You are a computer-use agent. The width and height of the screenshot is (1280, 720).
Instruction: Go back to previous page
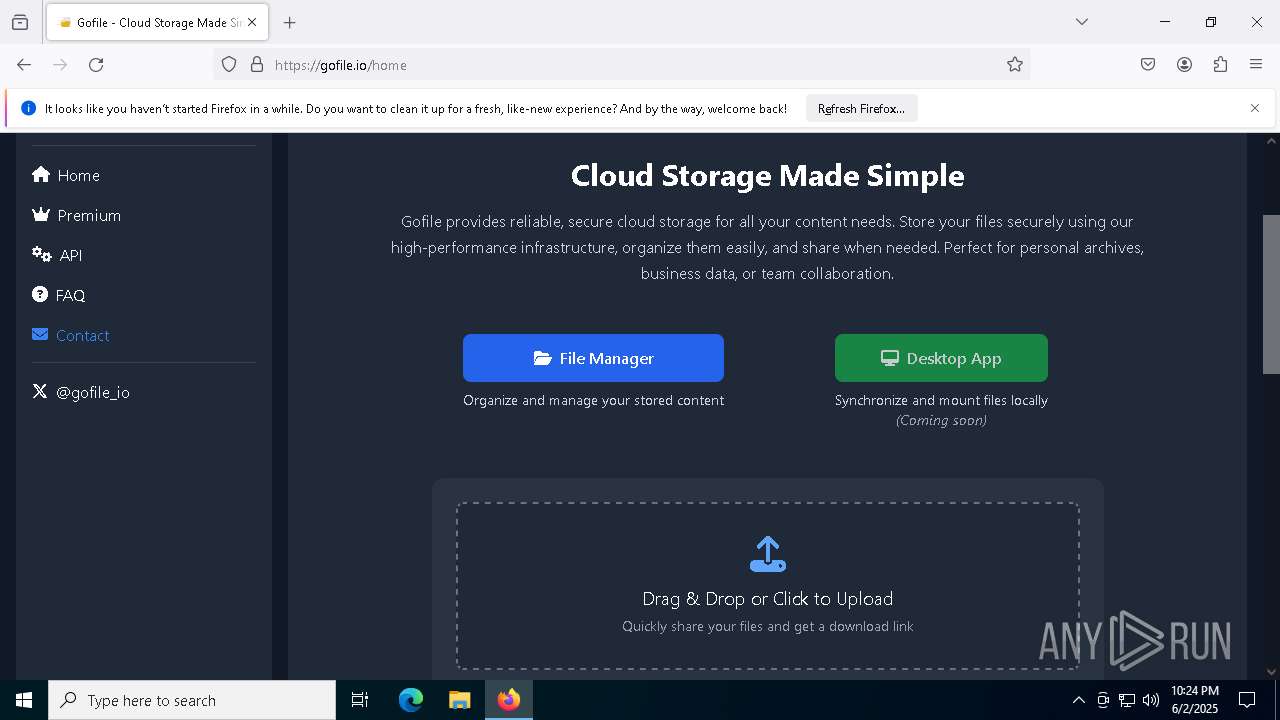coord(24,65)
